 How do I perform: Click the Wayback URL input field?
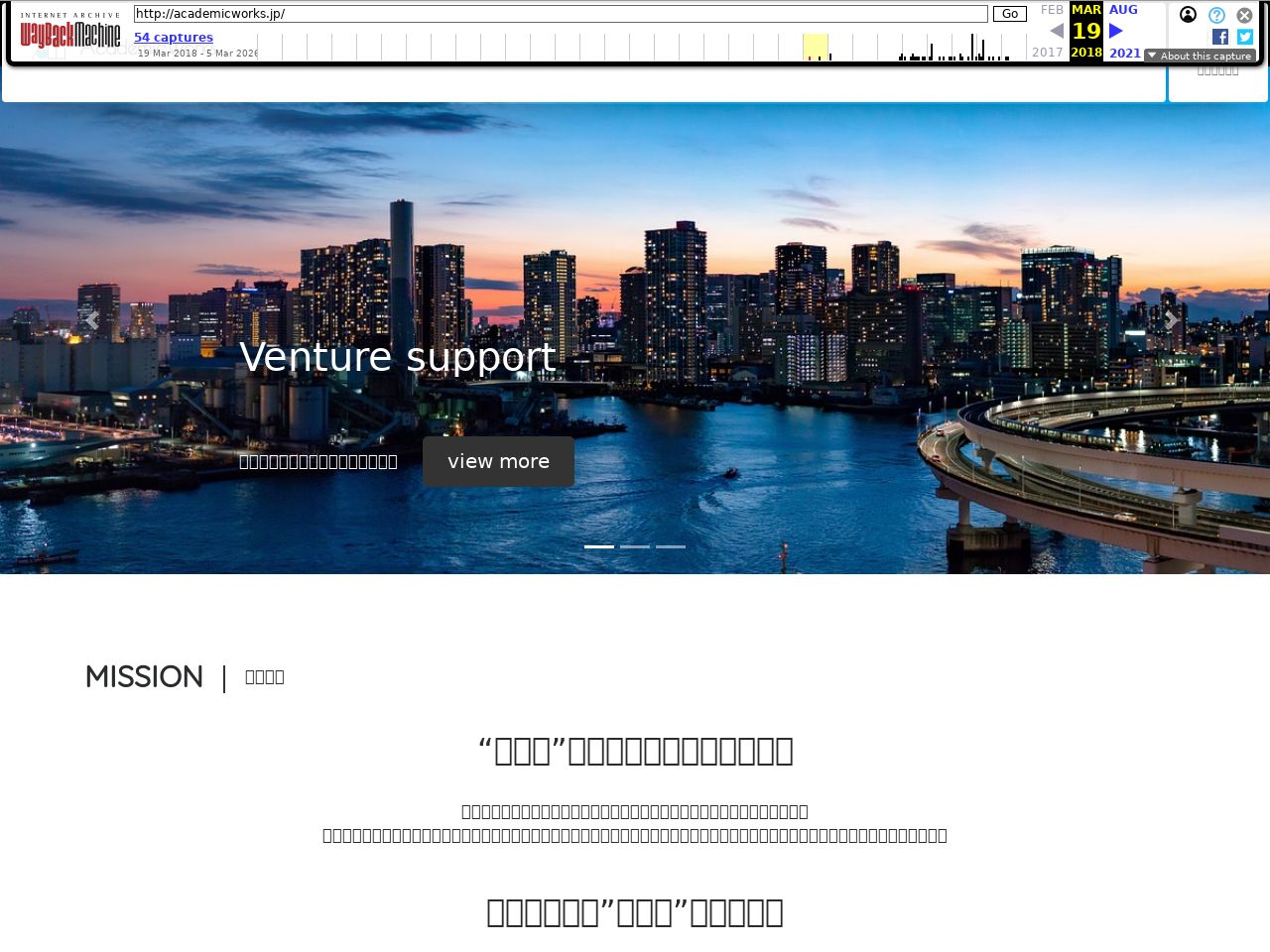tap(561, 14)
